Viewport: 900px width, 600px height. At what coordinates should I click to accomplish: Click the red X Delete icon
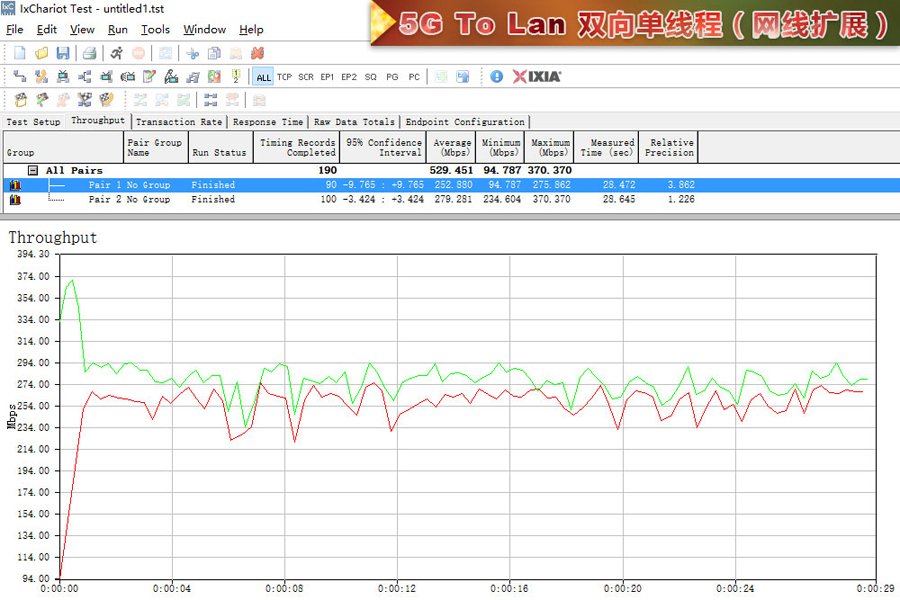pos(257,53)
